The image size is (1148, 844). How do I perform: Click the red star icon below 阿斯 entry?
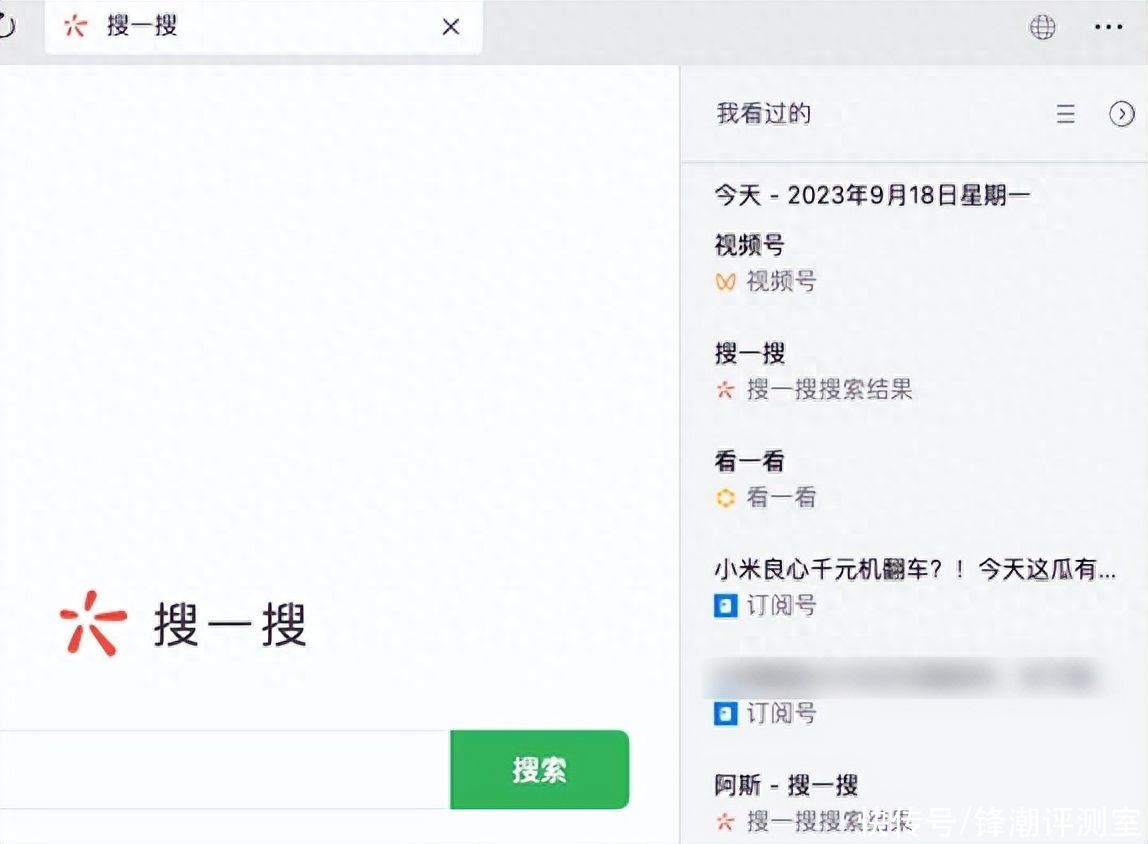click(725, 821)
